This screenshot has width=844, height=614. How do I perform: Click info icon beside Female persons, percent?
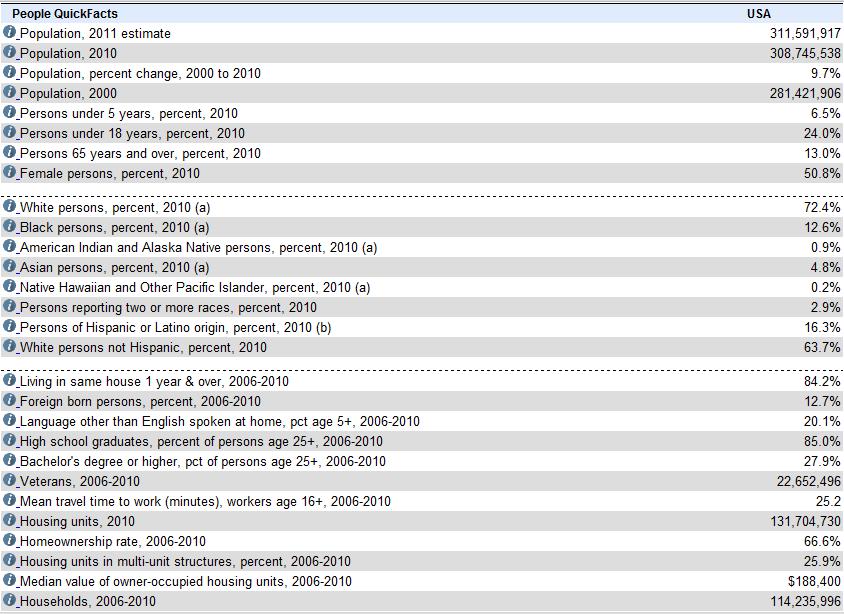pos(9,172)
